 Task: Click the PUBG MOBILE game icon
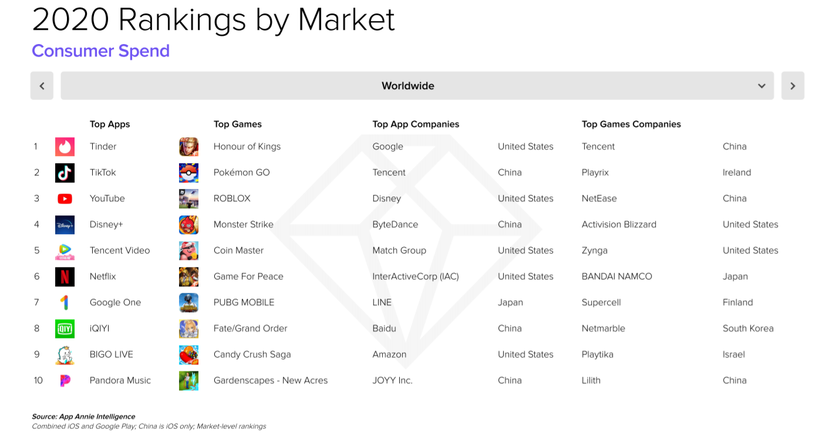pyautogui.click(x=188, y=303)
